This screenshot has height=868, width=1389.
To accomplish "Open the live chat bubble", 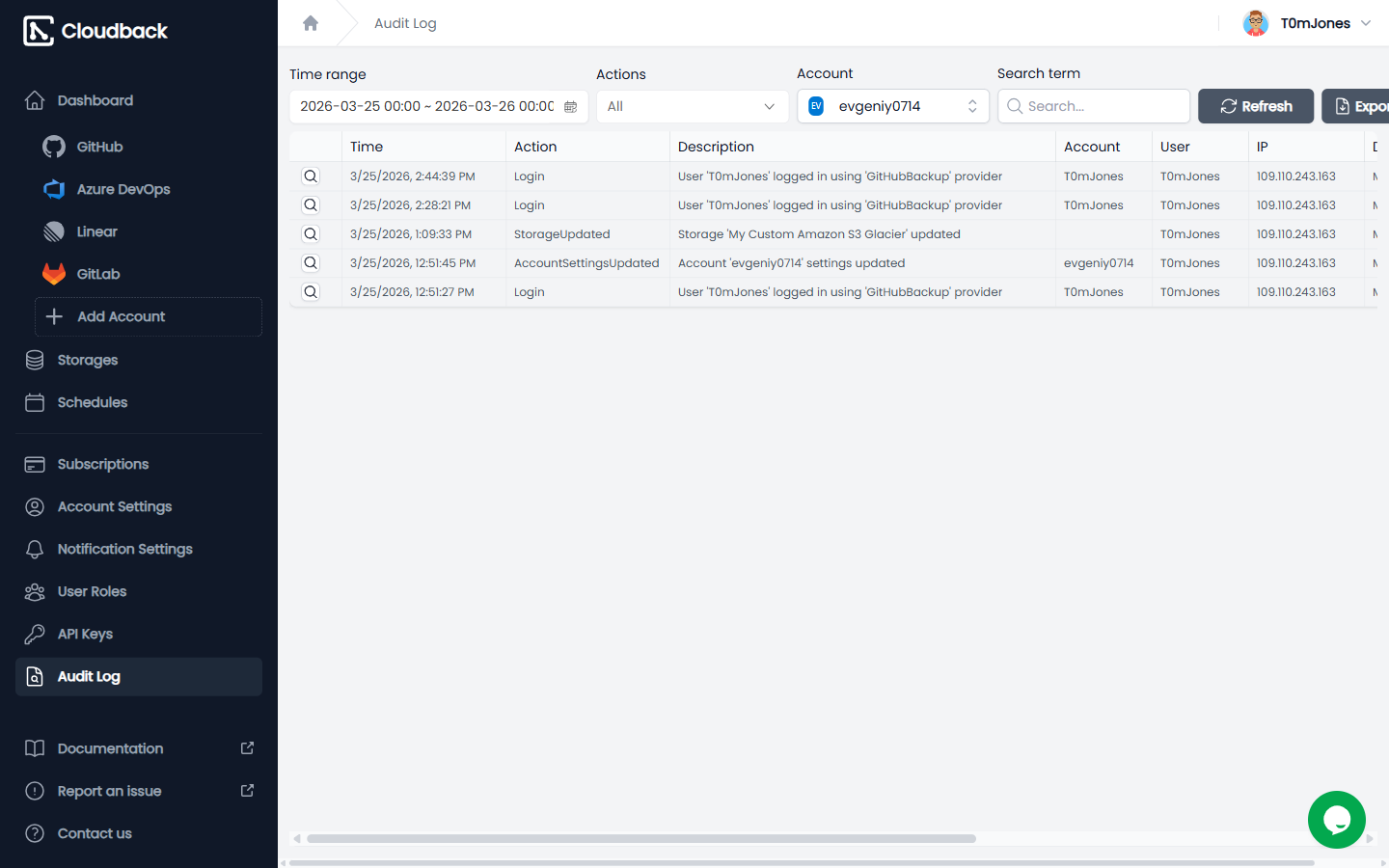I will (1337, 820).
